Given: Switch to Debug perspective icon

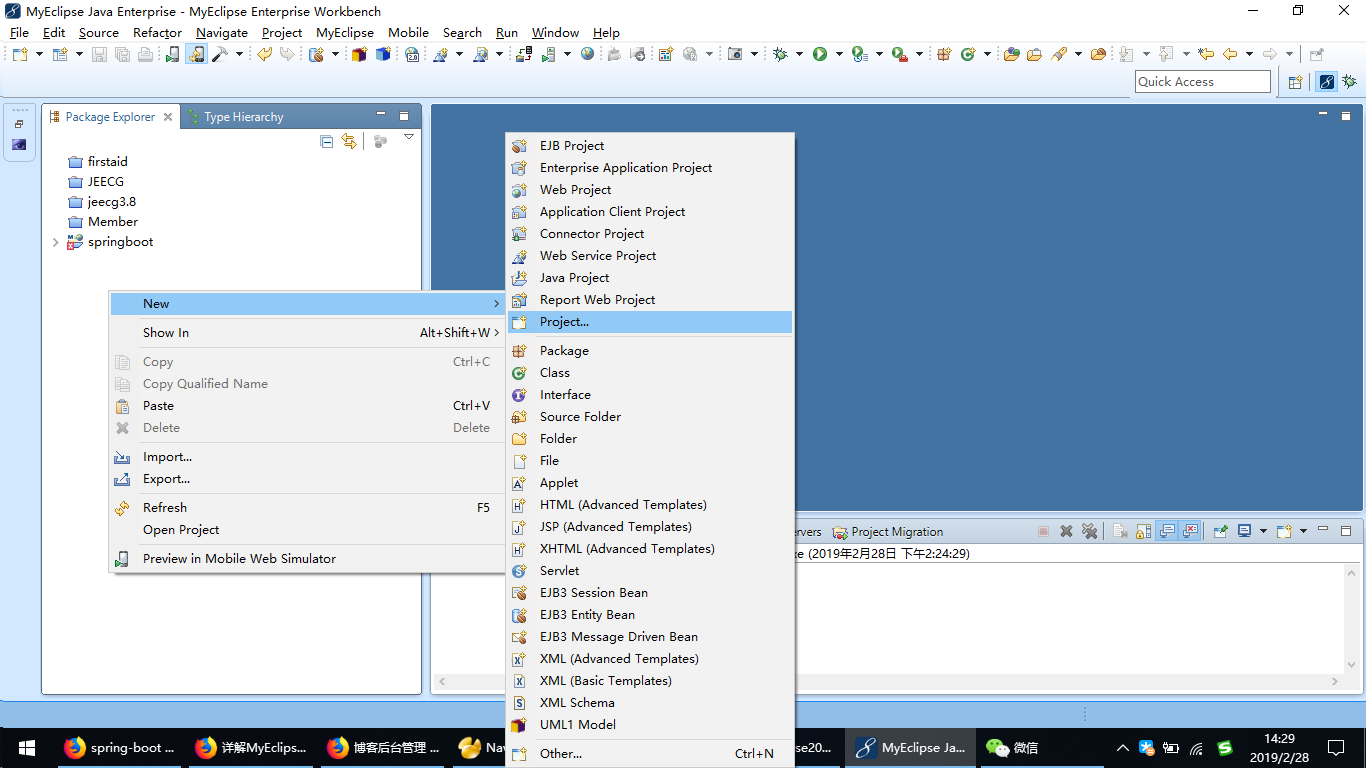Looking at the screenshot, I should (x=1349, y=82).
